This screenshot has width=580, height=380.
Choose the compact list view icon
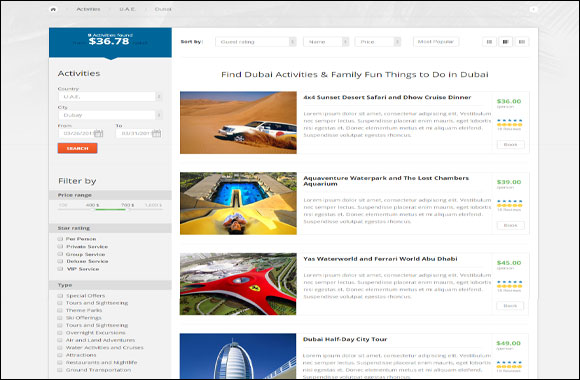[x=522, y=42]
